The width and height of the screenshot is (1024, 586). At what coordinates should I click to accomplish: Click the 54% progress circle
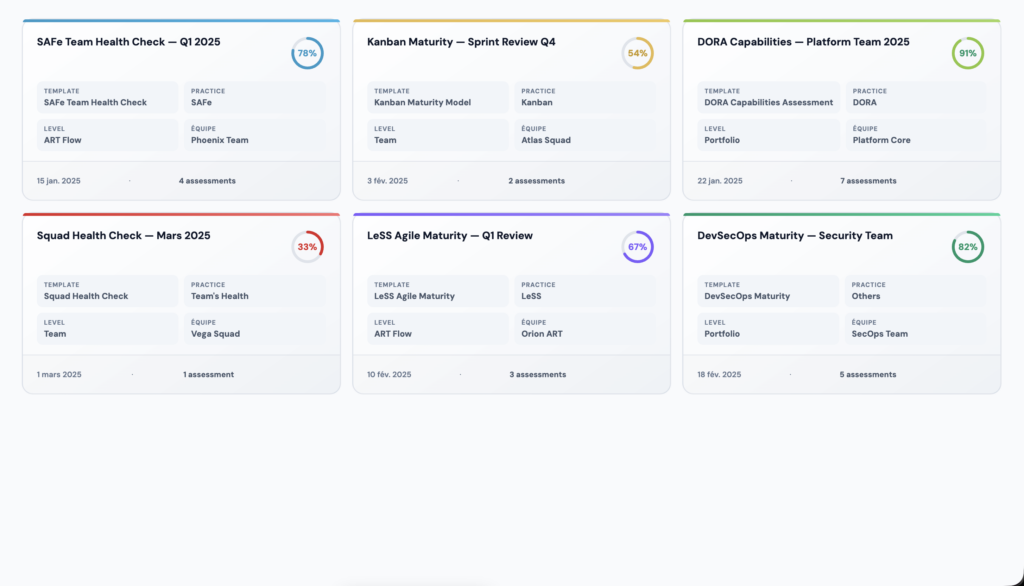point(637,53)
